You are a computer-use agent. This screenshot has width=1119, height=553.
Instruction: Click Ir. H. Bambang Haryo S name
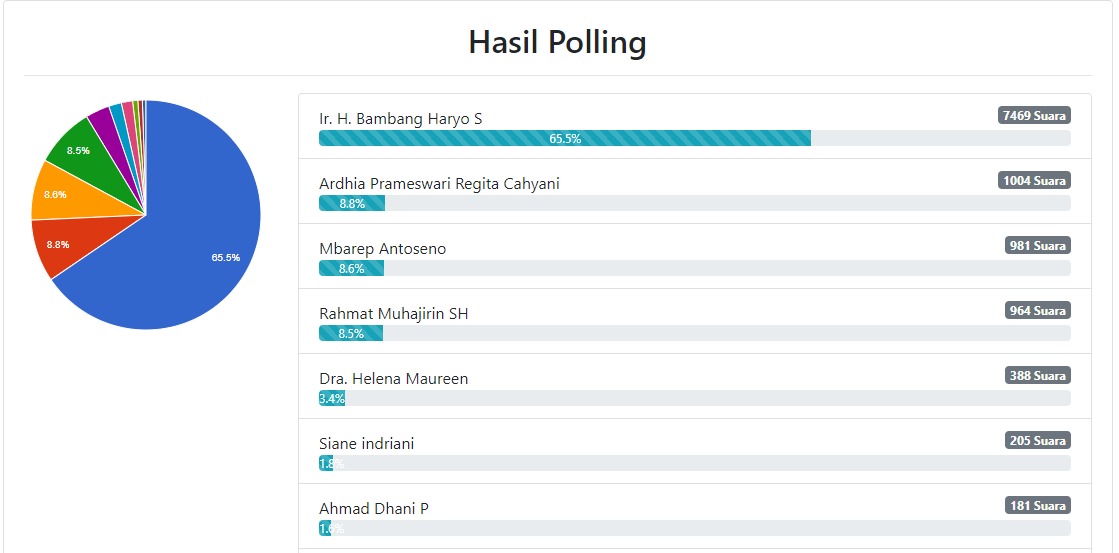point(400,119)
